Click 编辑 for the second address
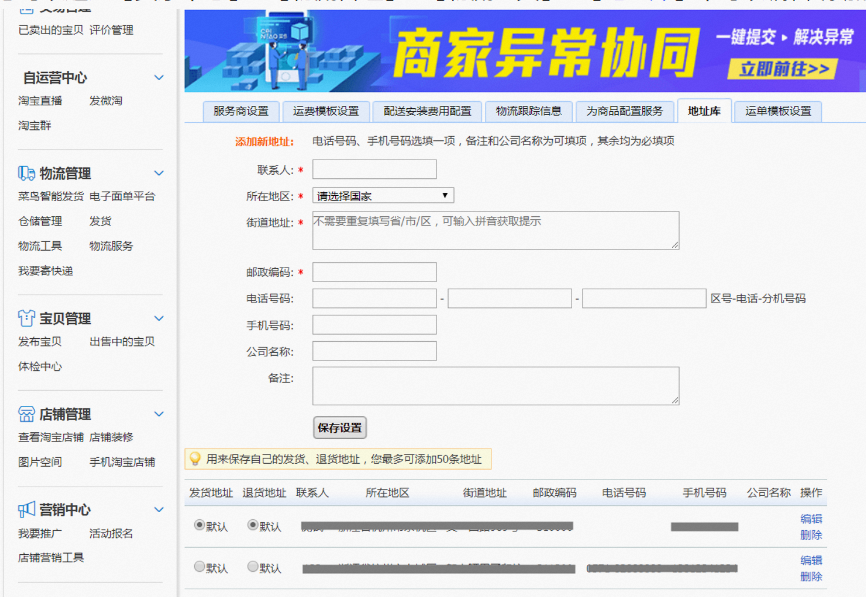Viewport: 866px width, 597px height. pos(811,561)
